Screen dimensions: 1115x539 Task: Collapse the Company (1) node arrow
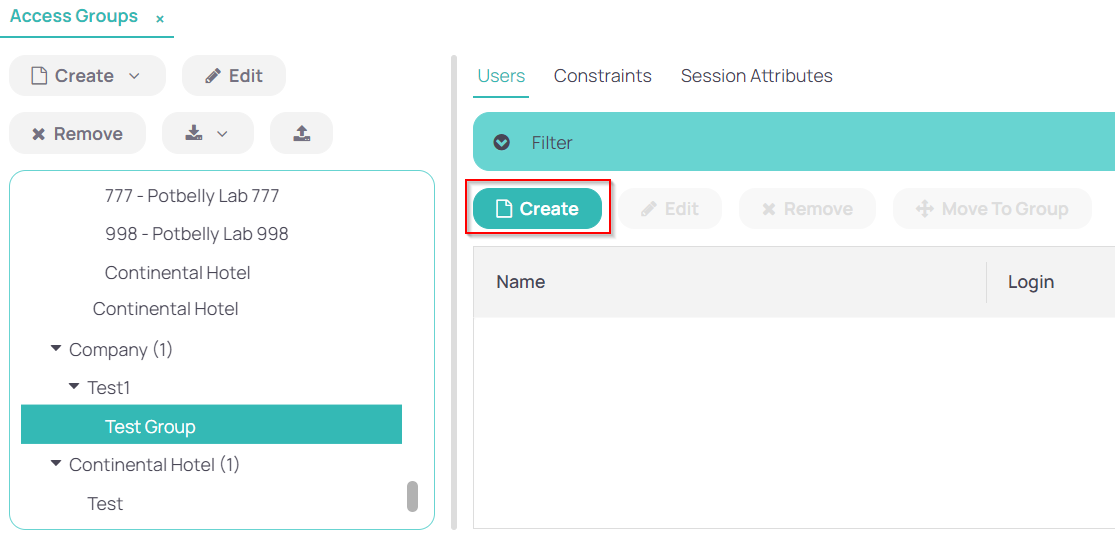56,349
